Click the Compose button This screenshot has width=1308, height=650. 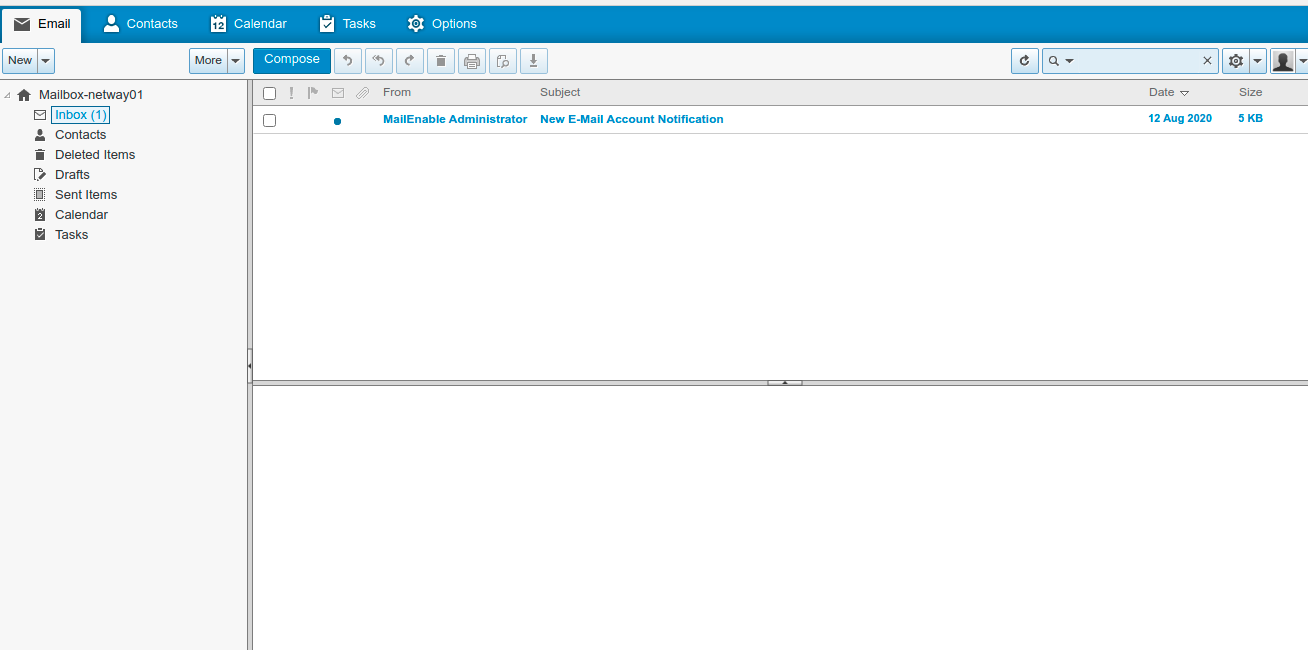291,60
